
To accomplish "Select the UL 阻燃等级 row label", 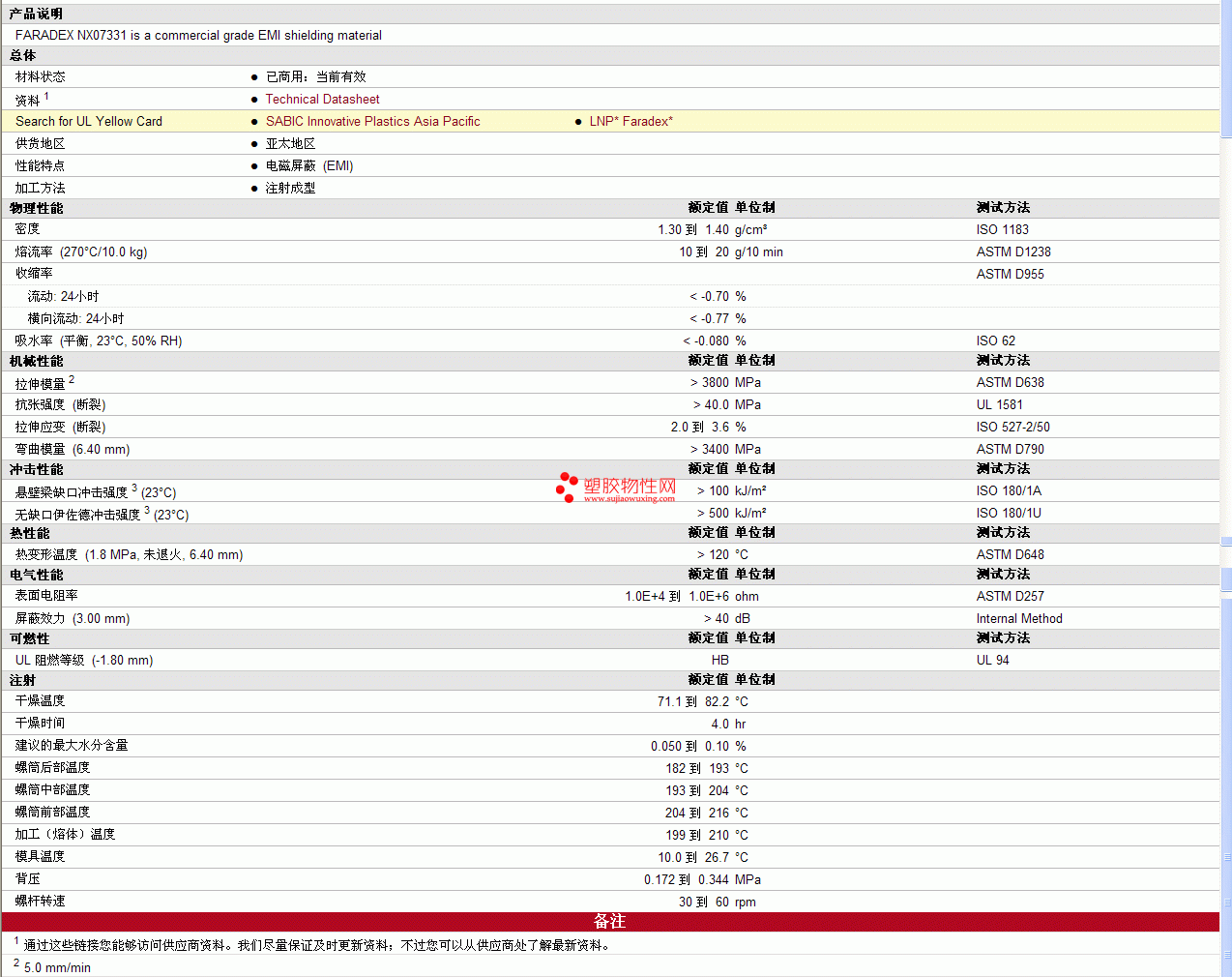I will 84,660.
